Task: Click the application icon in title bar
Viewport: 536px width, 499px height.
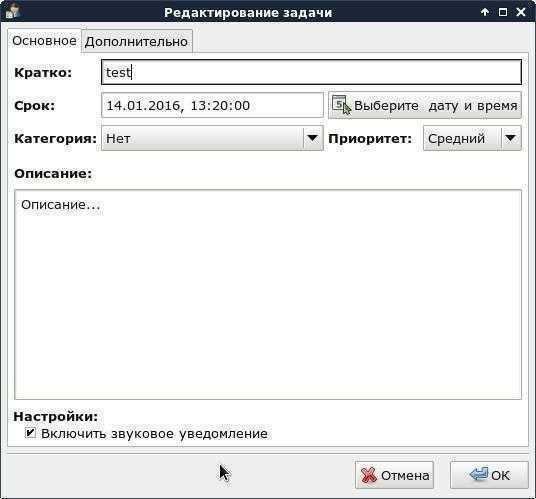Action: tap(11, 11)
